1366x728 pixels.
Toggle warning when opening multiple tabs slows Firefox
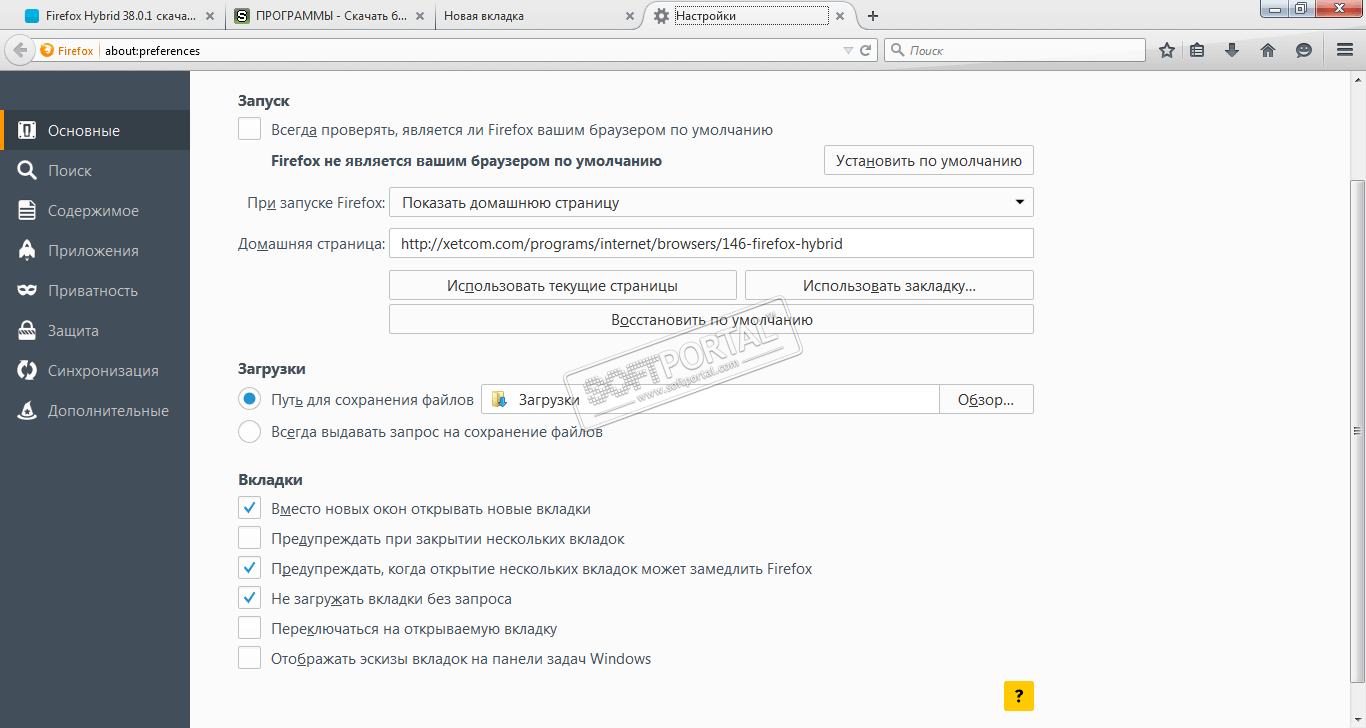click(249, 568)
